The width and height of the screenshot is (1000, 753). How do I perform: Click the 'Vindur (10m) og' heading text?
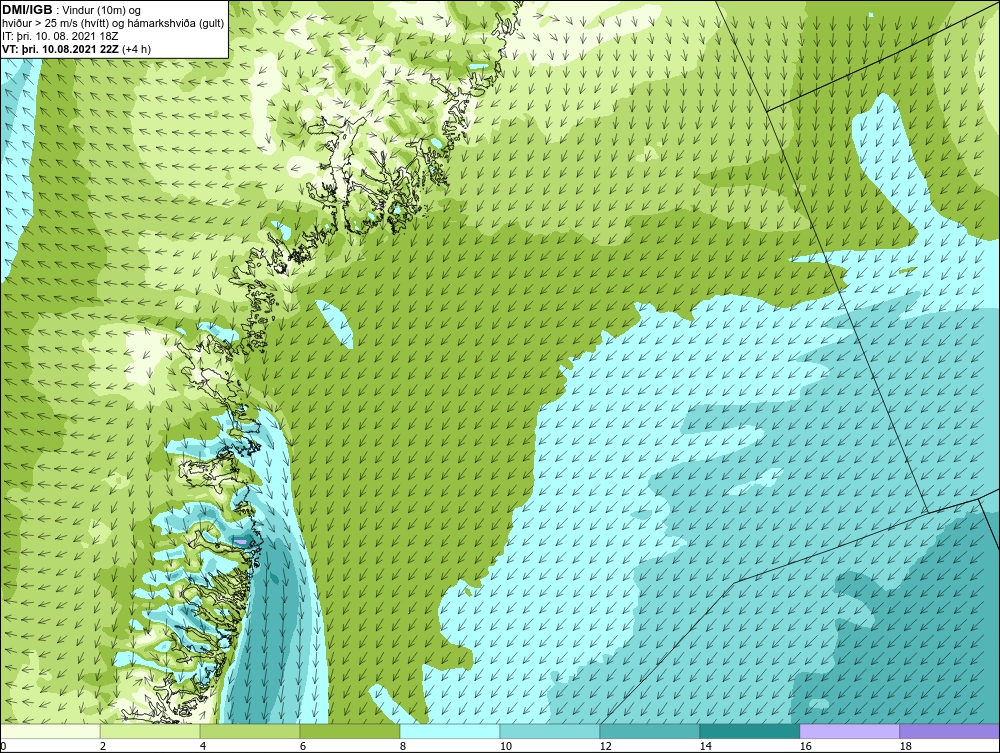103,11
